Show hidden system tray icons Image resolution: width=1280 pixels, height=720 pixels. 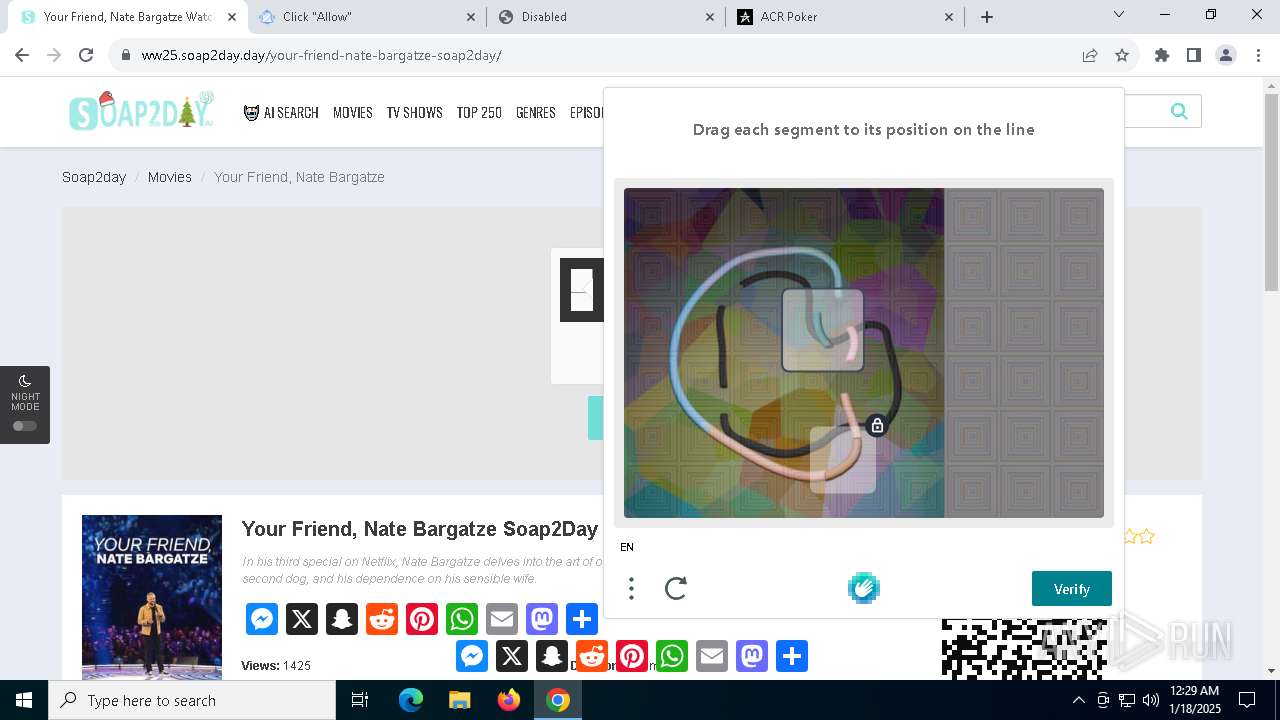1078,700
